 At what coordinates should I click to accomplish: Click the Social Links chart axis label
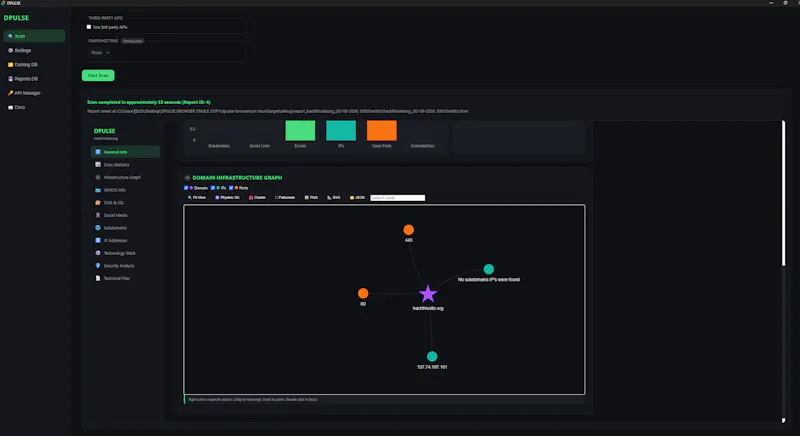[260, 146]
